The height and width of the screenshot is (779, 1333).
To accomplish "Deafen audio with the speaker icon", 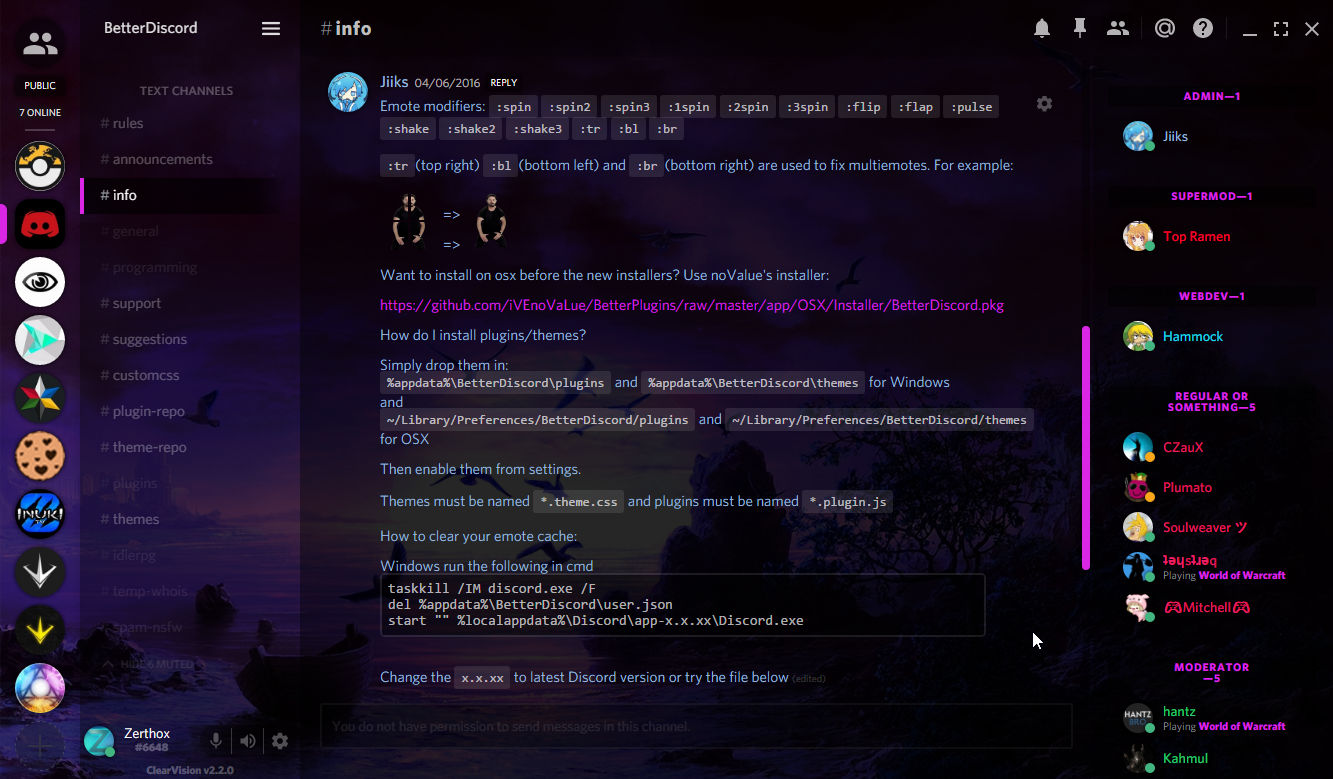I will (x=248, y=741).
